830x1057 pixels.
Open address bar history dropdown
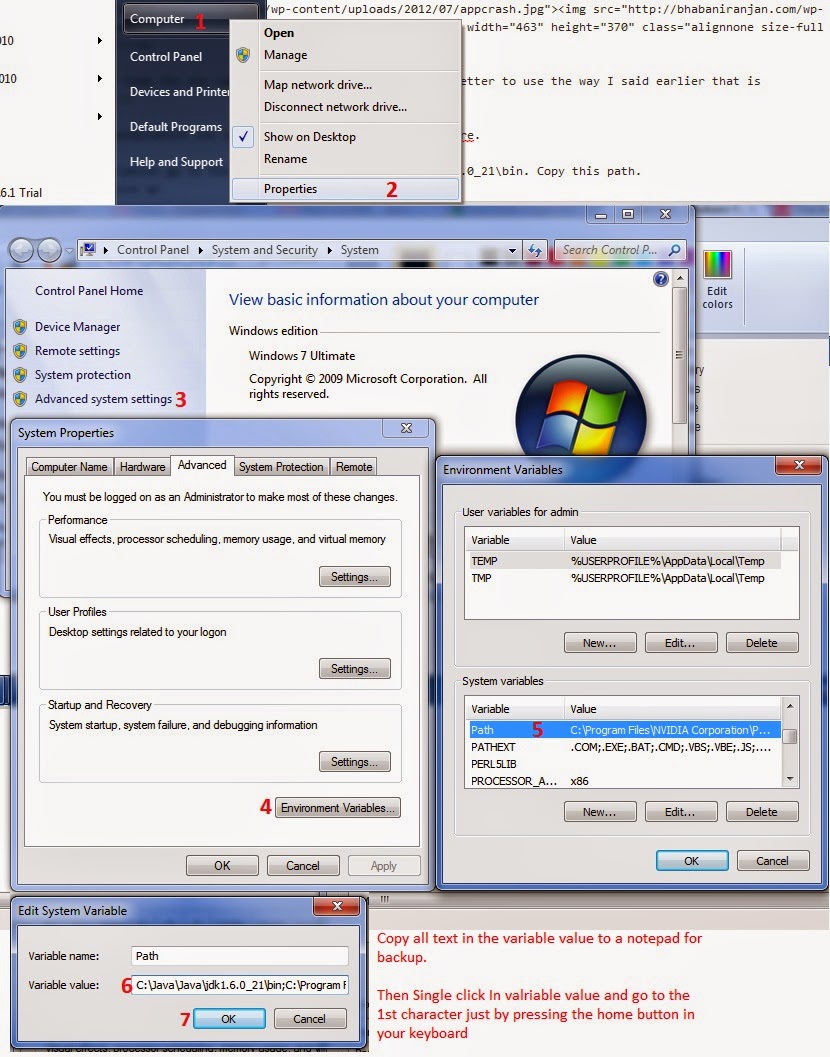click(x=512, y=250)
